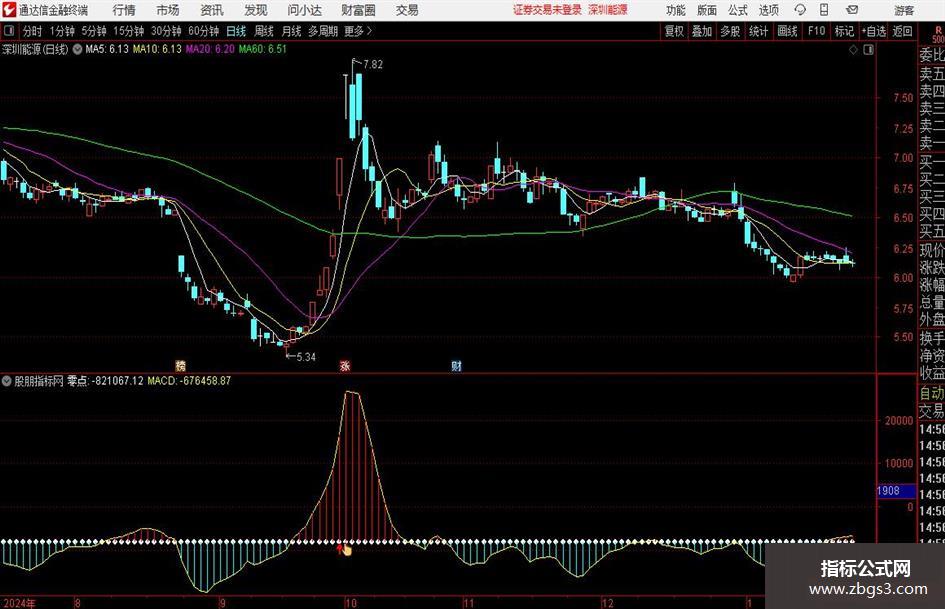Open the 版面 menu
This screenshot has width=945, height=609.
point(706,10)
